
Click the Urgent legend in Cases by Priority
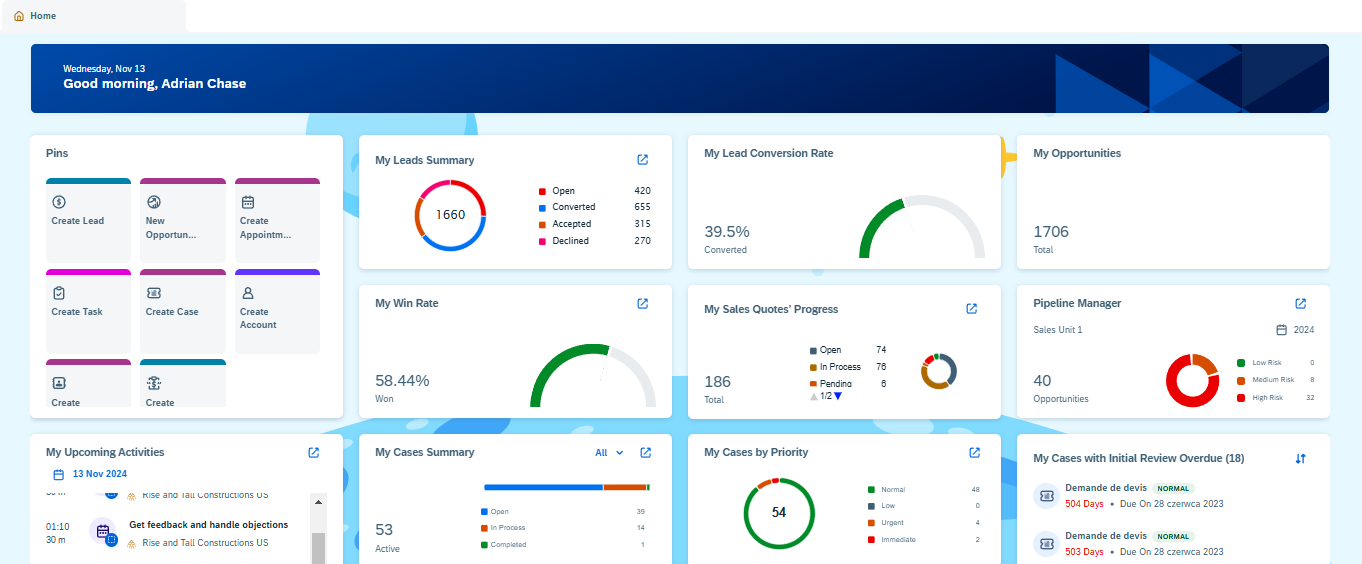point(925,523)
